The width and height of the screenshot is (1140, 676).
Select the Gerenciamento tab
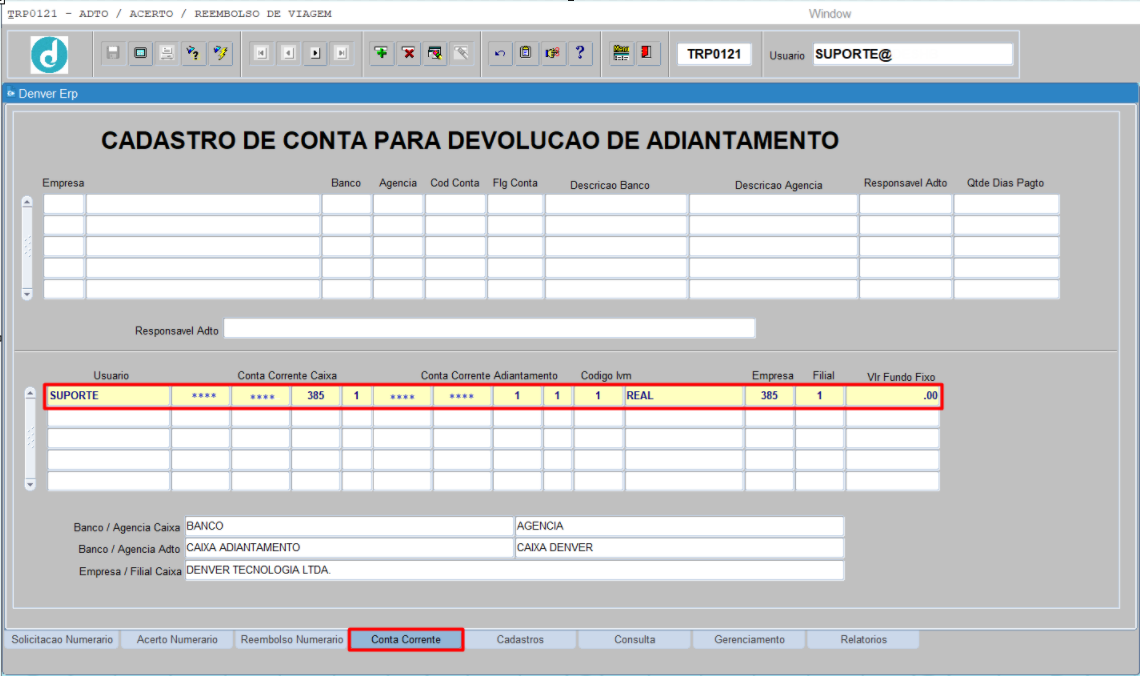pyautogui.click(x=749, y=640)
